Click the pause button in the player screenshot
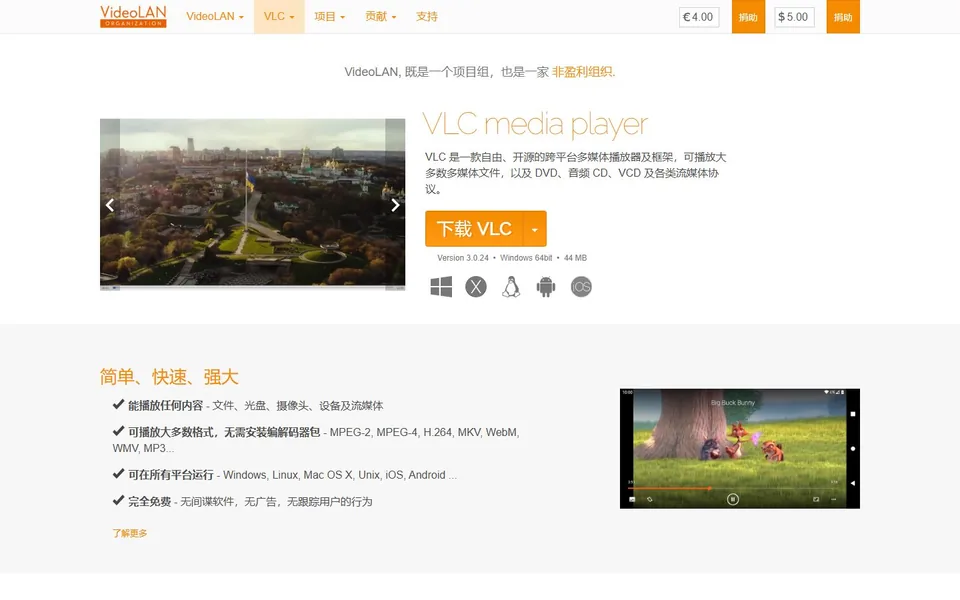 [x=732, y=499]
